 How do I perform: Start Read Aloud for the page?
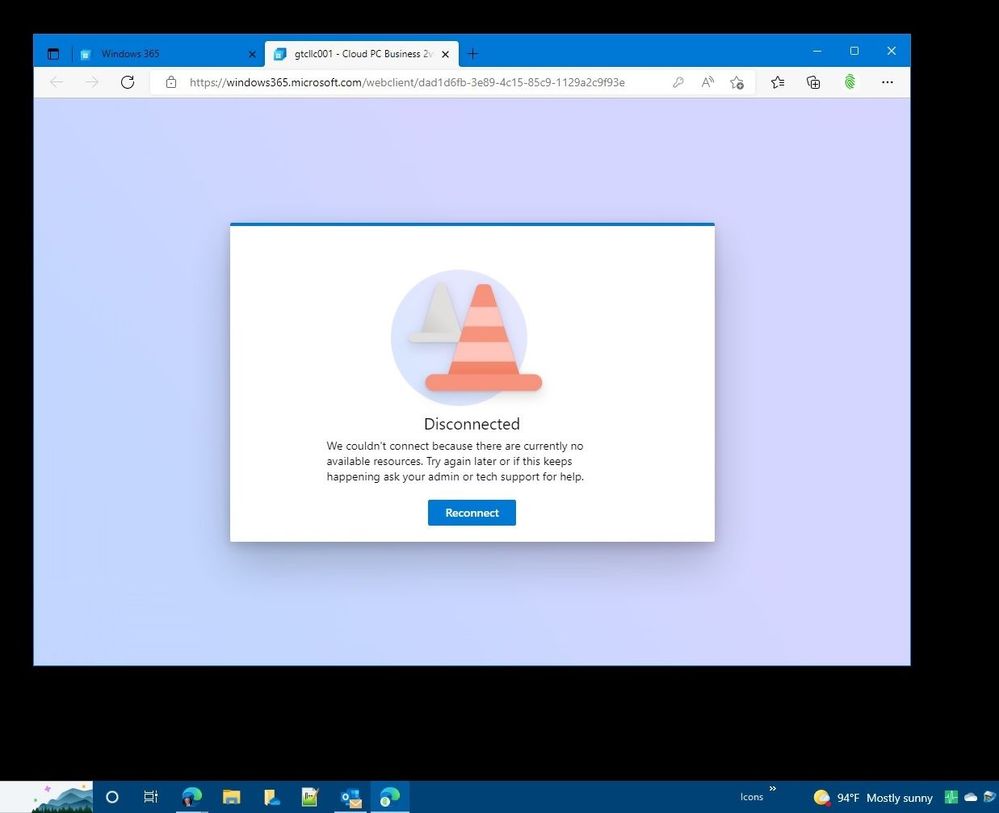[x=707, y=83]
